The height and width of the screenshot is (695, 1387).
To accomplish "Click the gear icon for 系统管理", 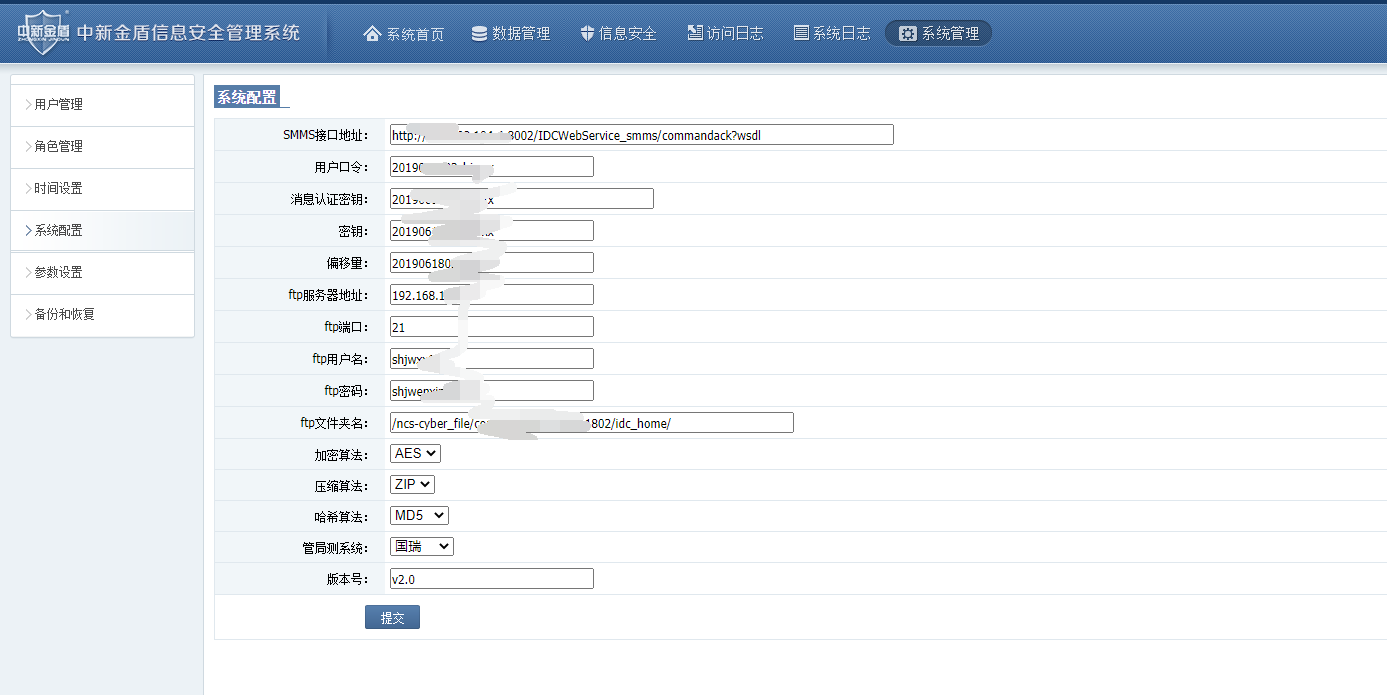I will [907, 33].
